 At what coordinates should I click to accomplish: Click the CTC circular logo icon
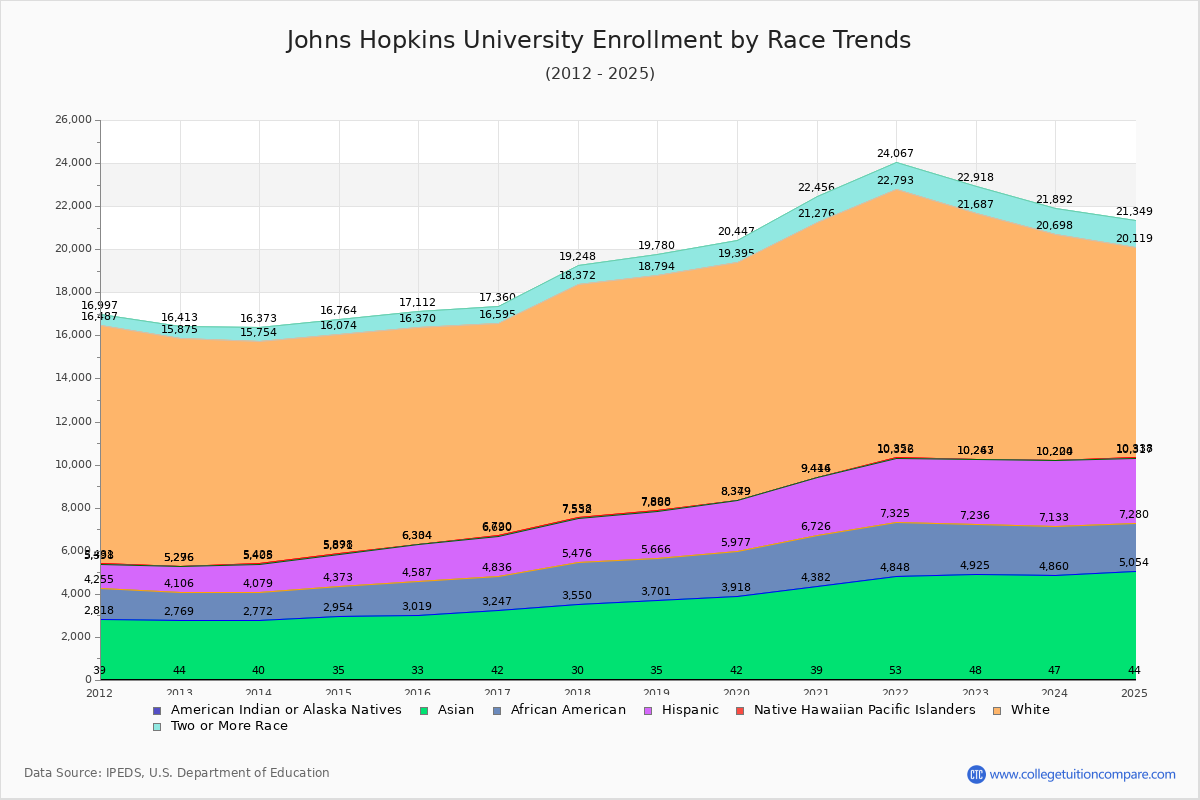coord(978,772)
